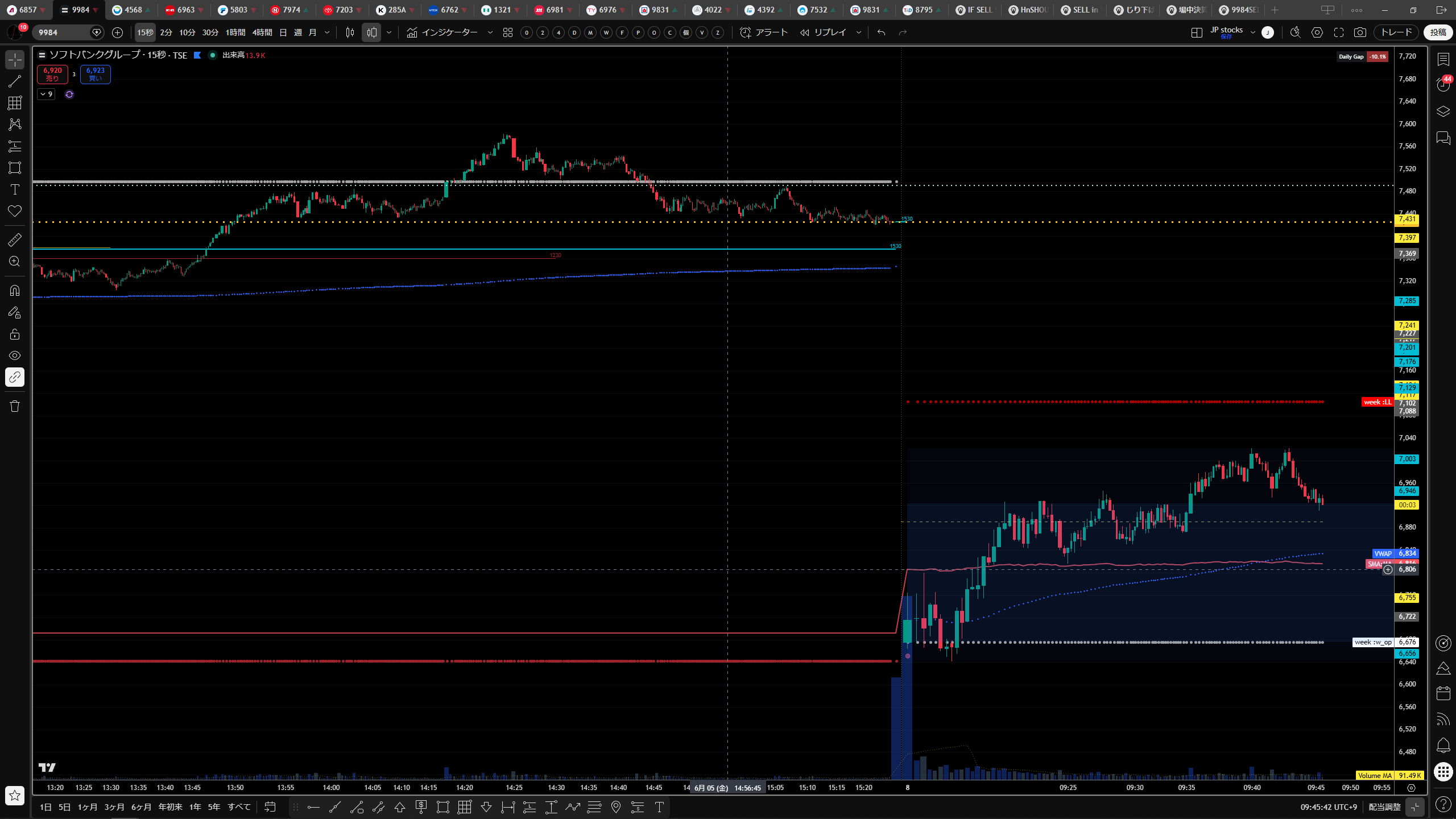Open the インジケーター indicators menu
1456x819 pixels.
(x=442, y=32)
